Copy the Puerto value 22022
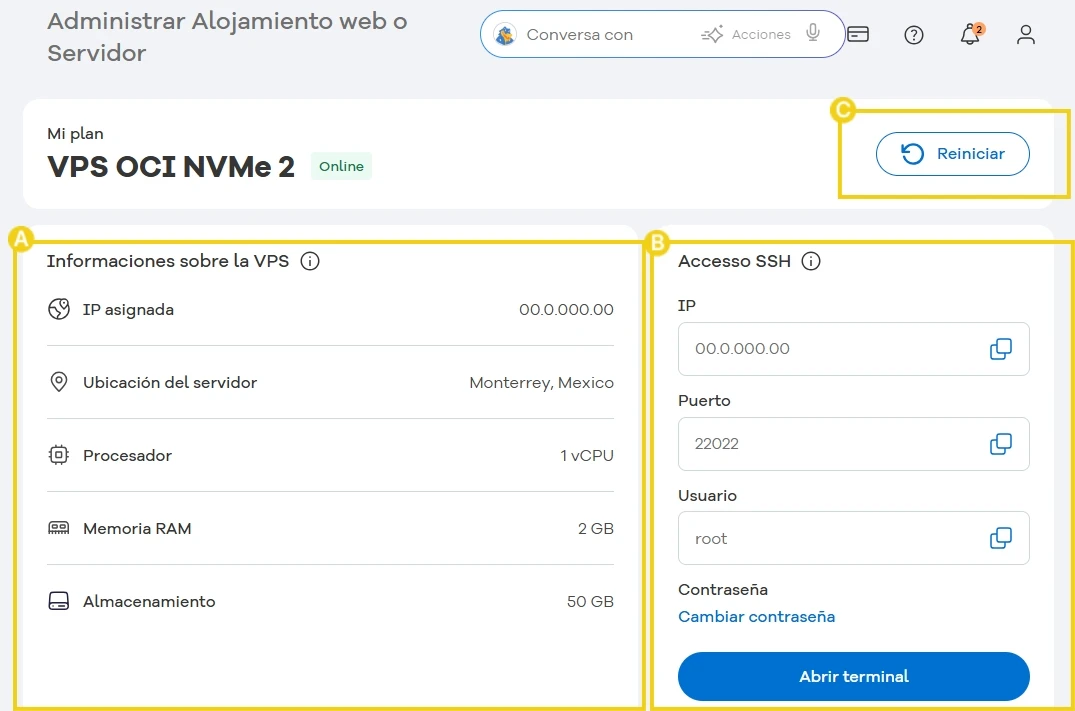The height and width of the screenshot is (711, 1075). point(999,443)
